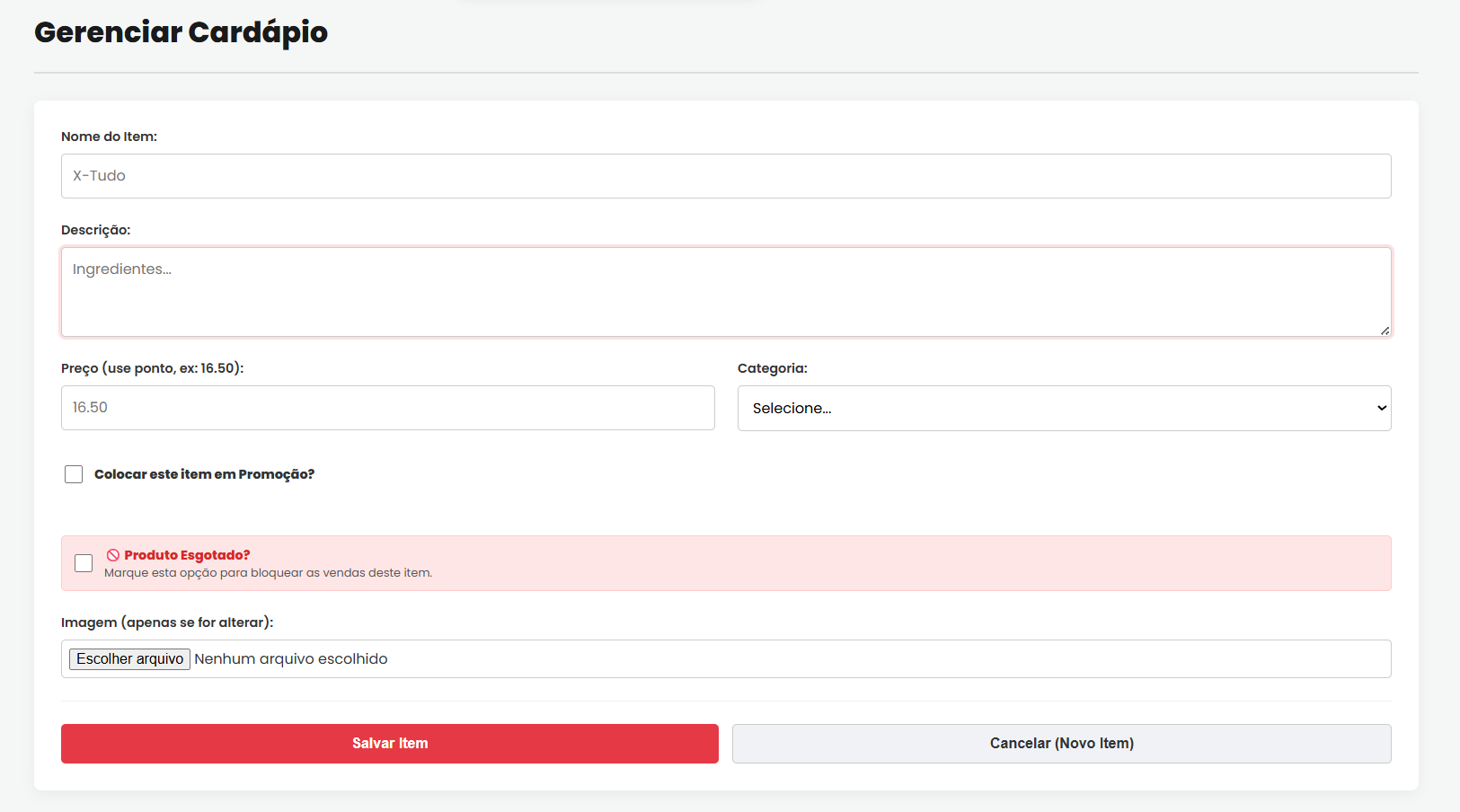Tick the Produto Esgotado checkbox

pyautogui.click(x=84, y=563)
